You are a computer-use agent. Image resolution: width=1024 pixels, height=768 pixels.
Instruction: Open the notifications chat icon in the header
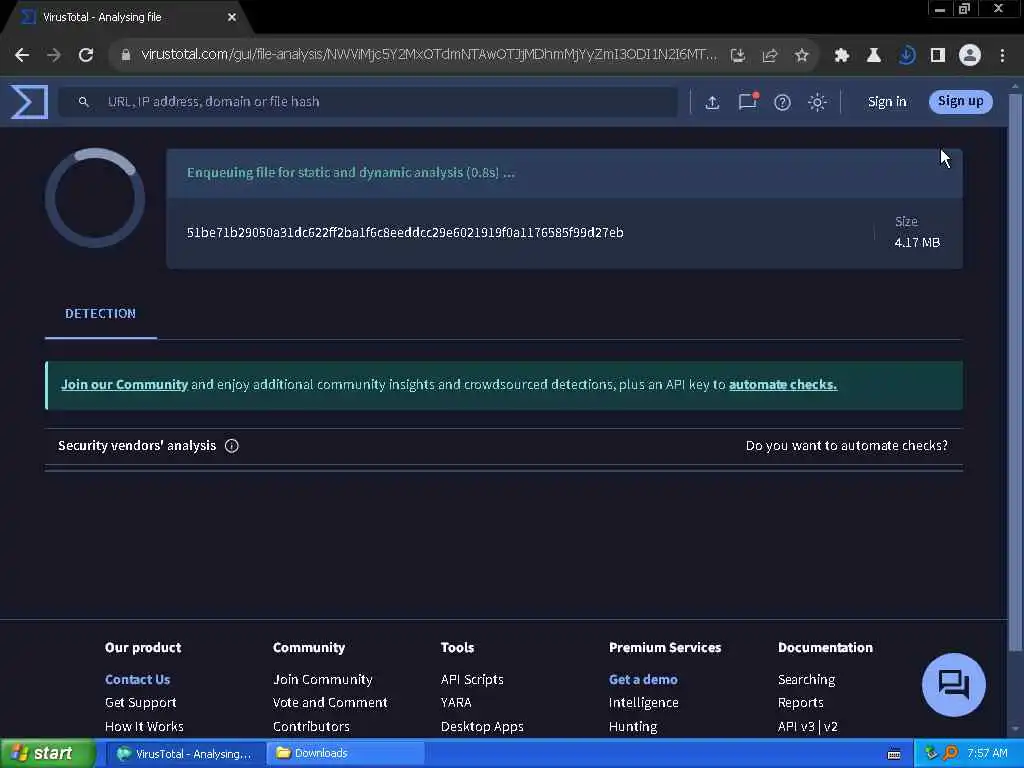[x=748, y=101]
